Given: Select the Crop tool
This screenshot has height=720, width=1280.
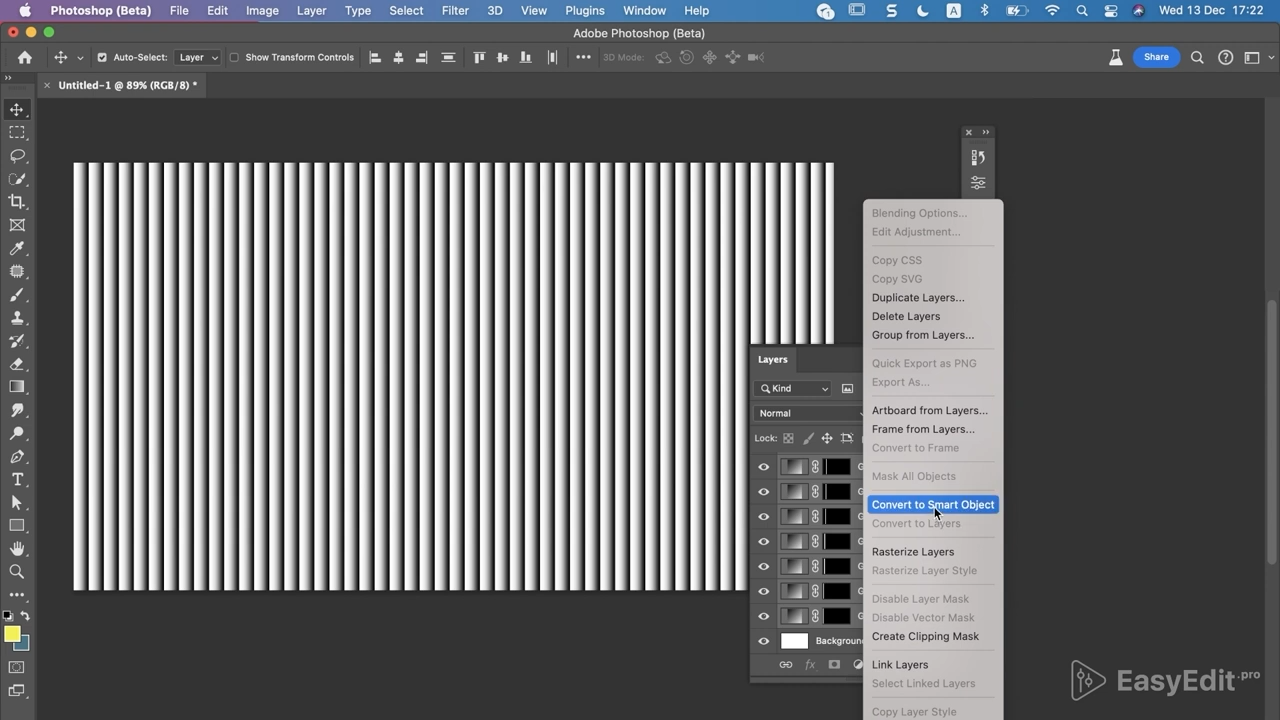Looking at the screenshot, I should (x=17, y=202).
